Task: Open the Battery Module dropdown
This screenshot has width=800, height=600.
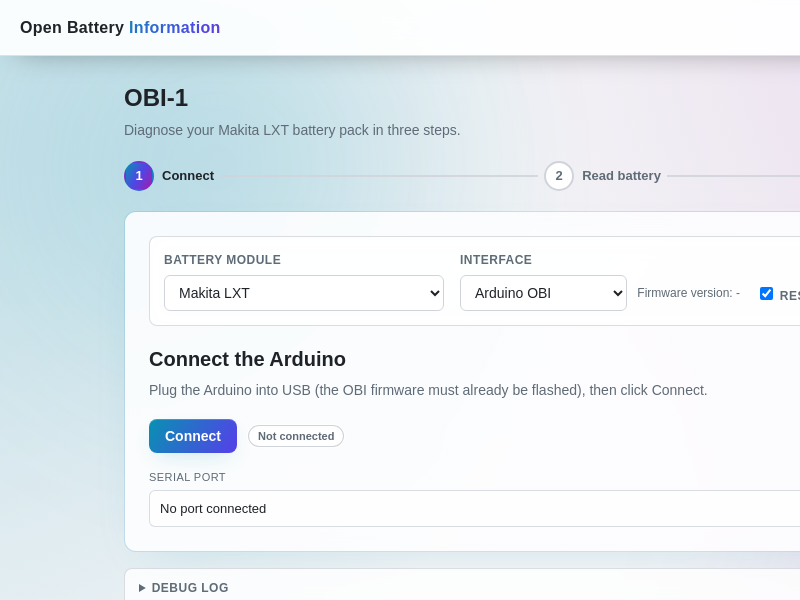Action: point(304,293)
